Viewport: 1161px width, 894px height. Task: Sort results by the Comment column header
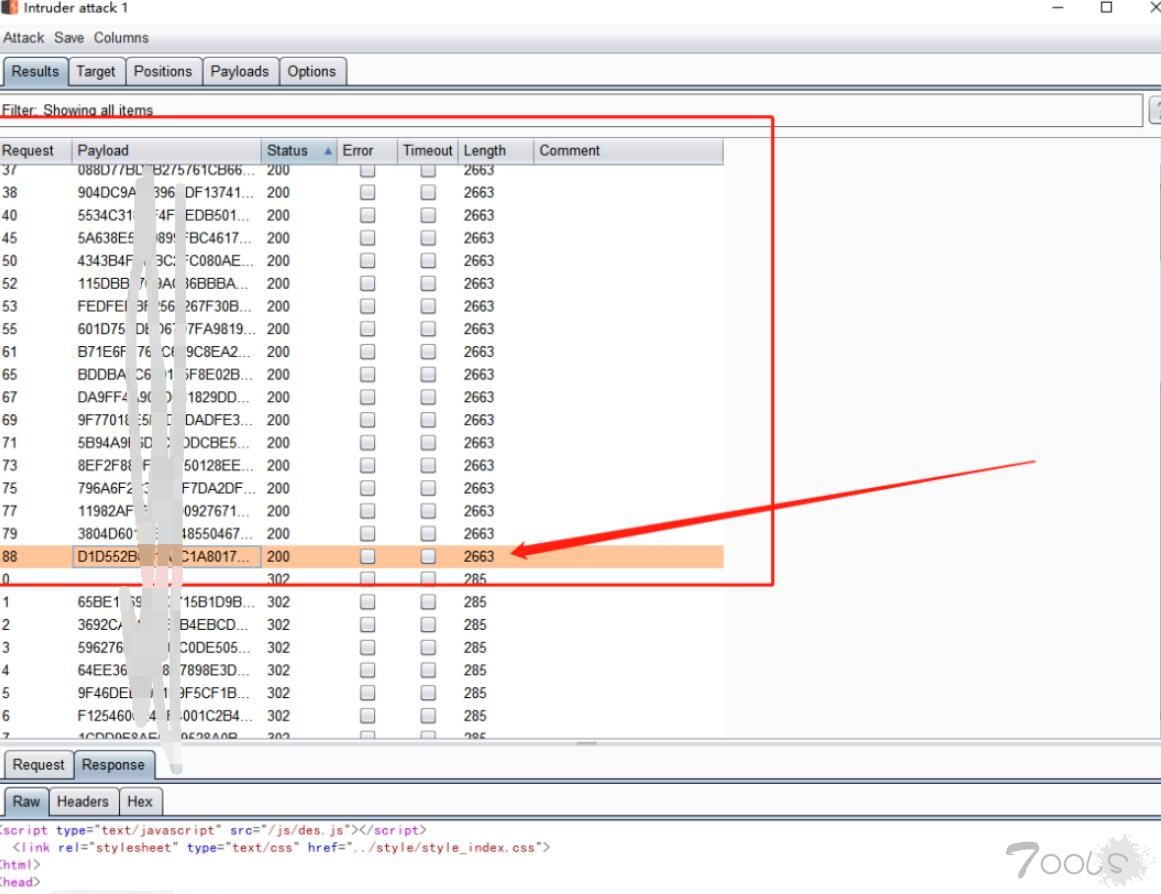(x=629, y=150)
